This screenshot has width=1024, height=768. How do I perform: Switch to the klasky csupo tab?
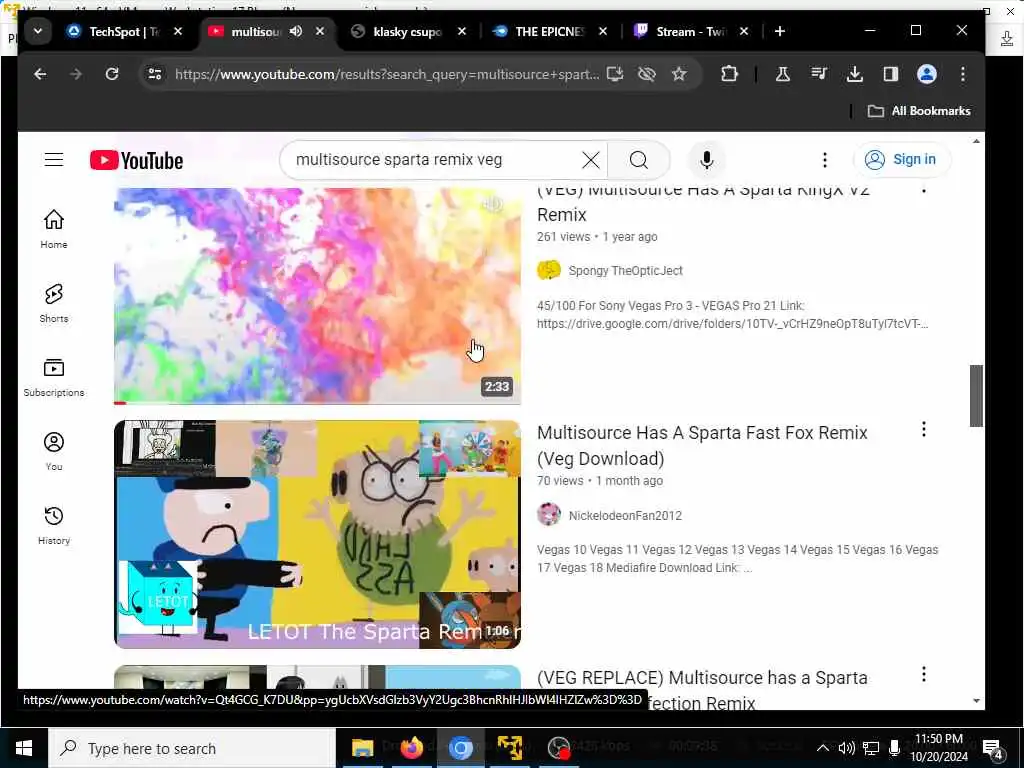click(400, 31)
